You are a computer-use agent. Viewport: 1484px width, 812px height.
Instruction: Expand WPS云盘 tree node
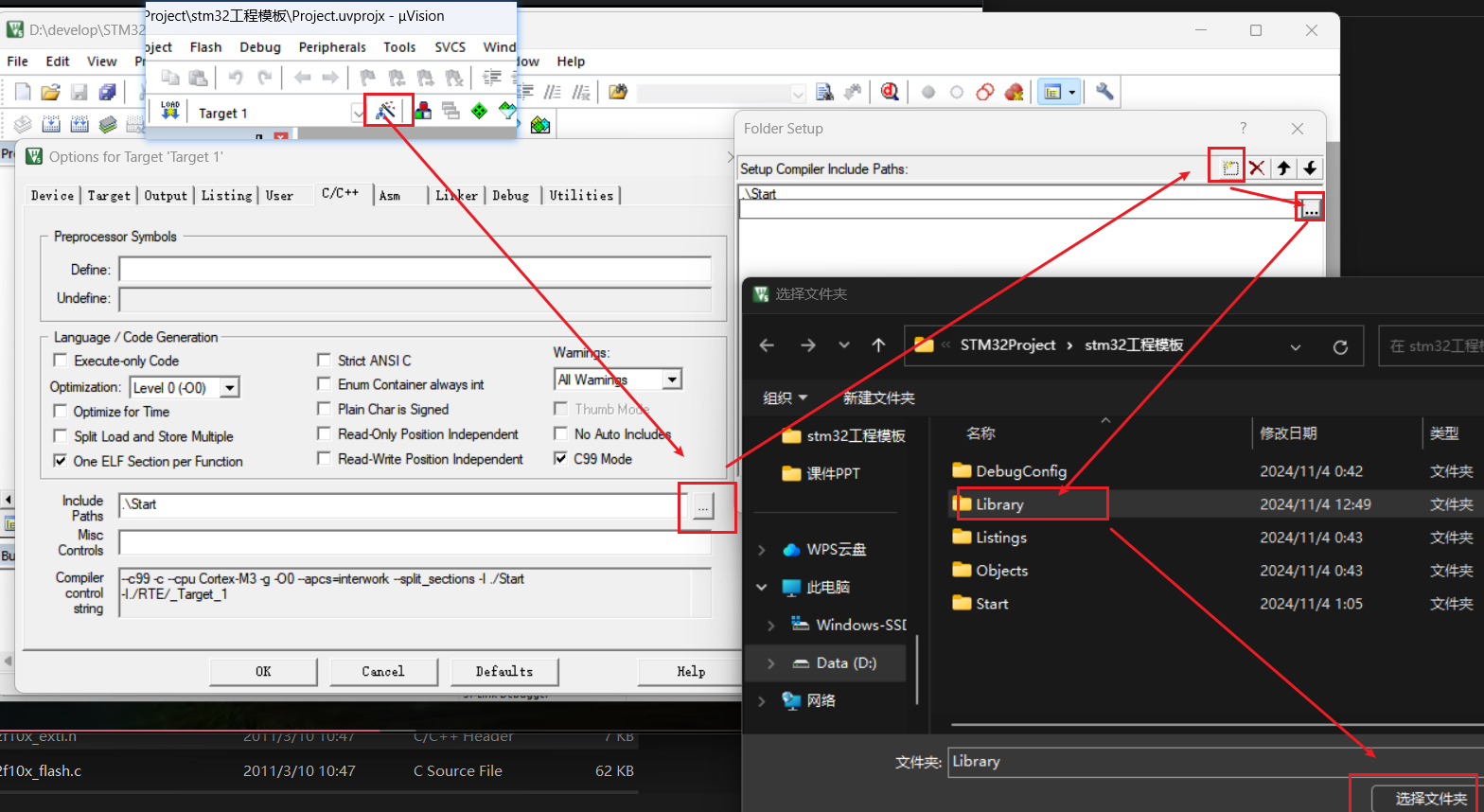(x=763, y=550)
